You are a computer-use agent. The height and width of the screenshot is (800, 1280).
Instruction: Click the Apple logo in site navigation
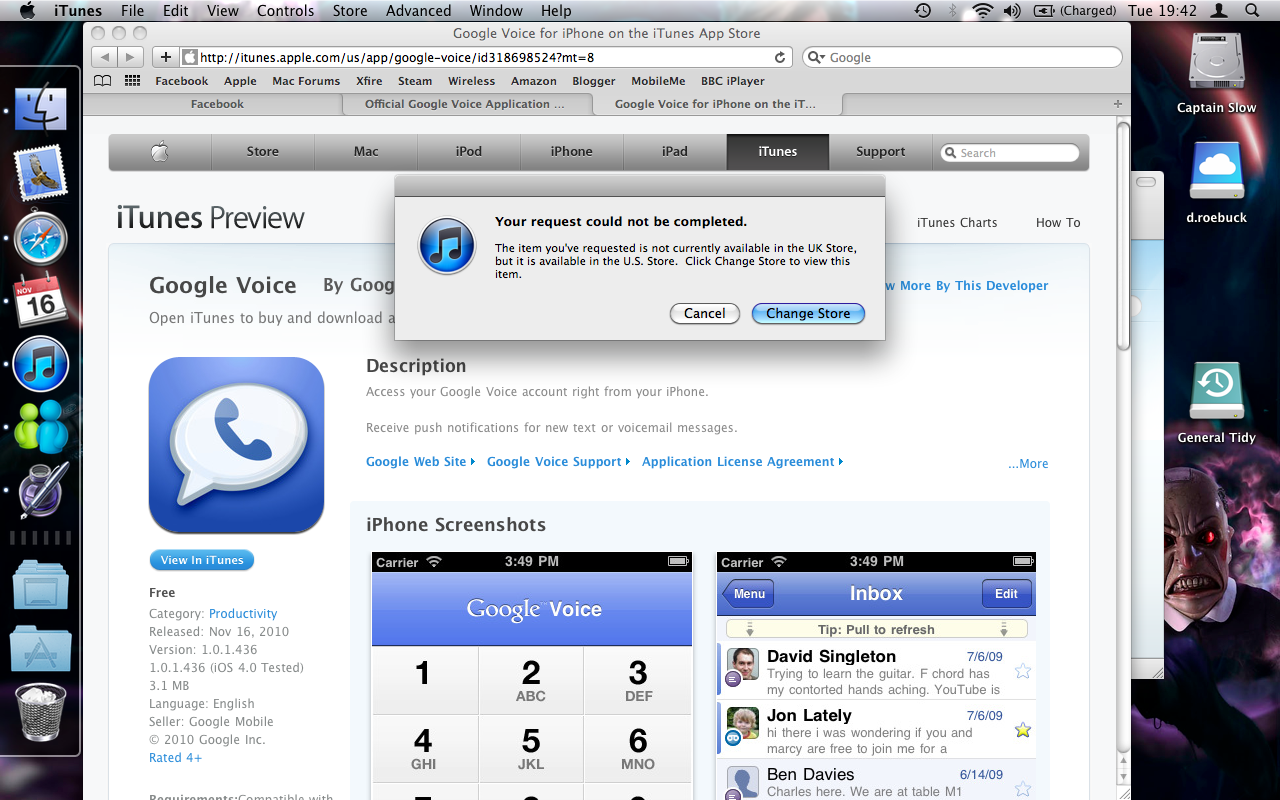coord(160,152)
